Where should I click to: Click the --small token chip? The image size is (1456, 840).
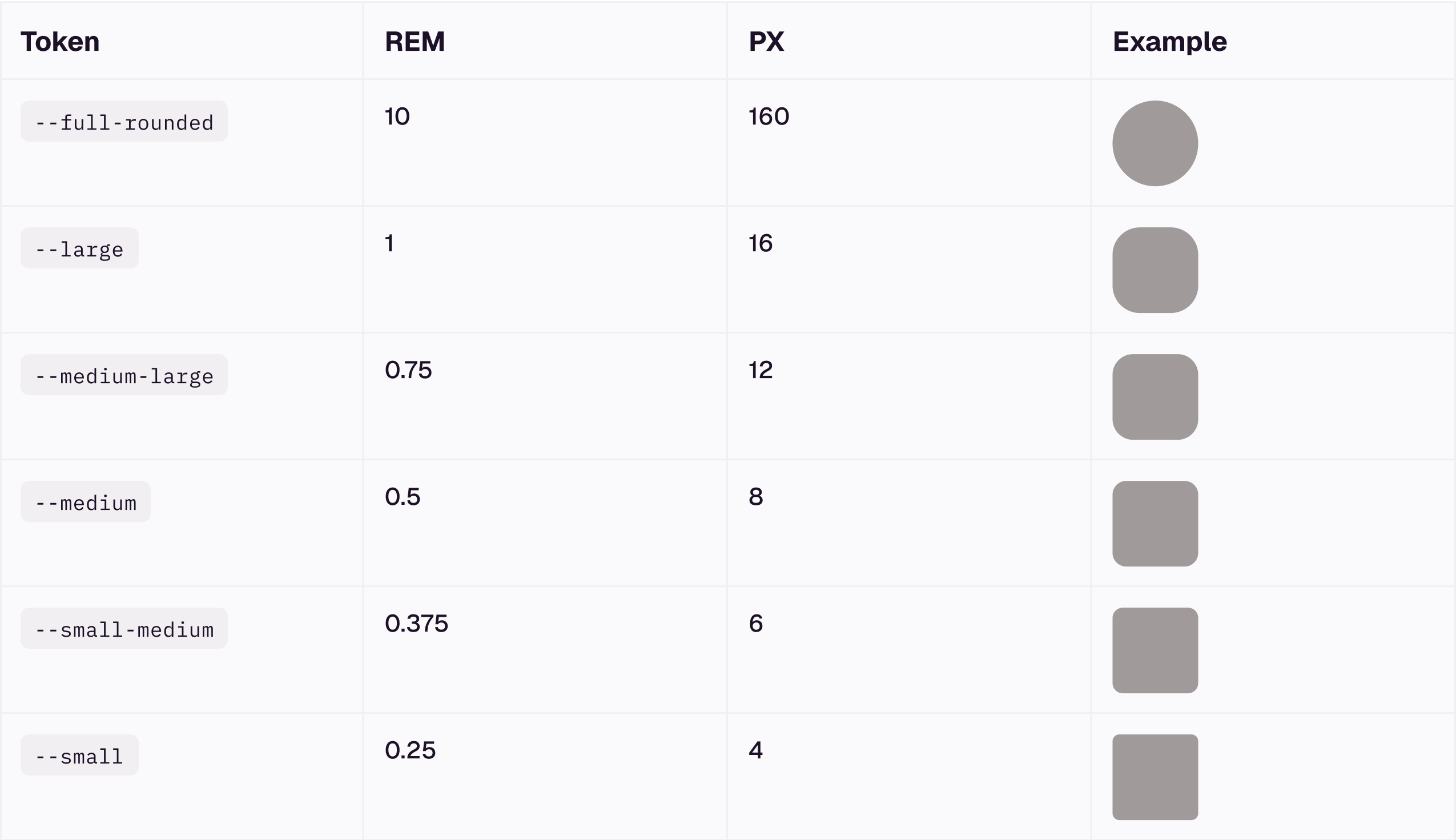(79, 755)
